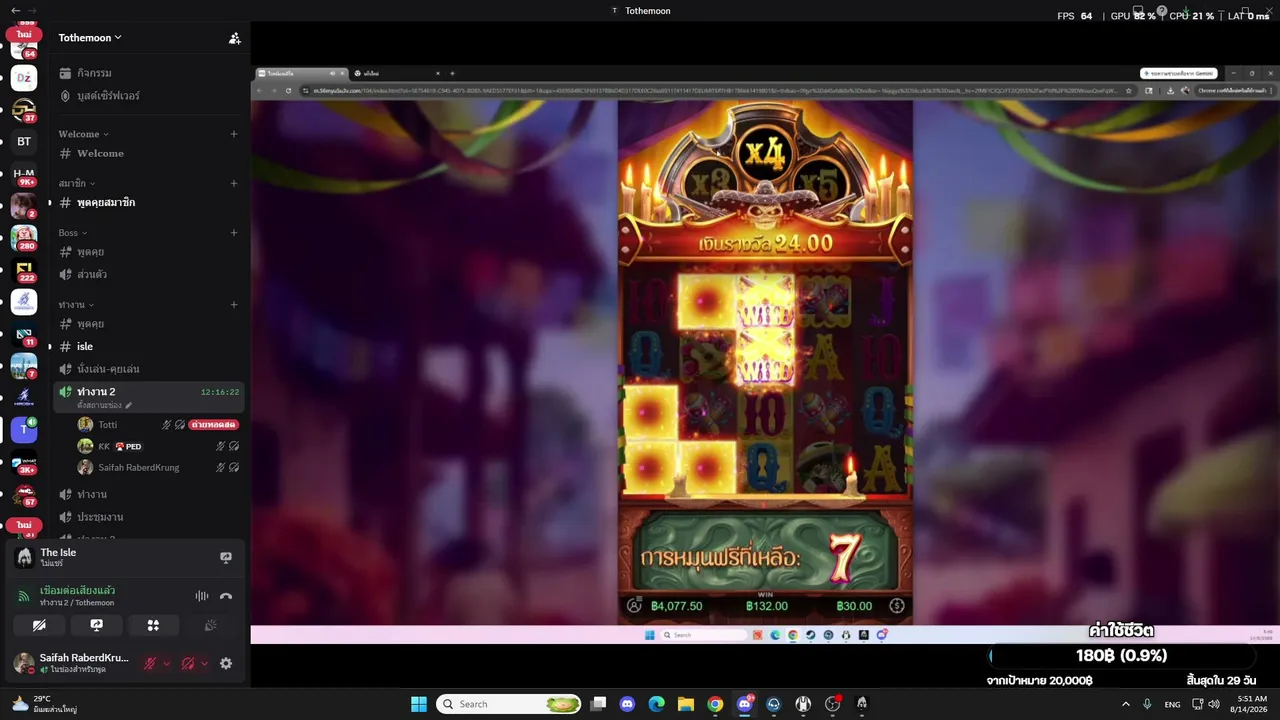The image size is (1280, 720).
Task: Go back using the Discord title bar arrow
Action: click(x=15, y=10)
